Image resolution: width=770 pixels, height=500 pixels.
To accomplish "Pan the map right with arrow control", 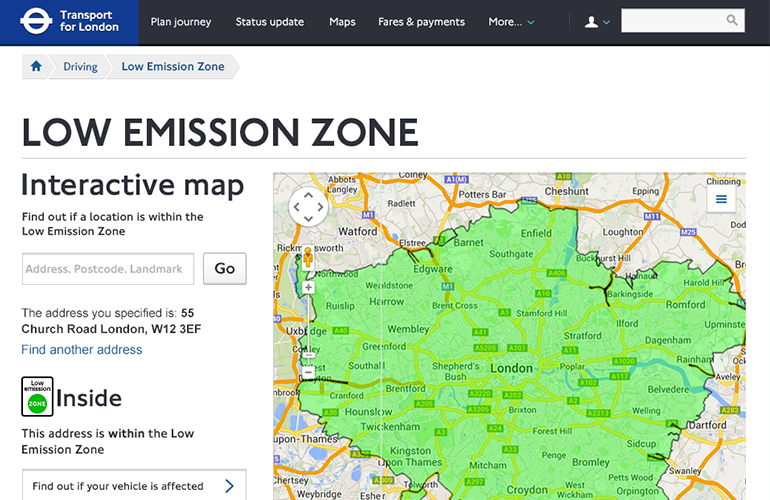I will coord(320,208).
